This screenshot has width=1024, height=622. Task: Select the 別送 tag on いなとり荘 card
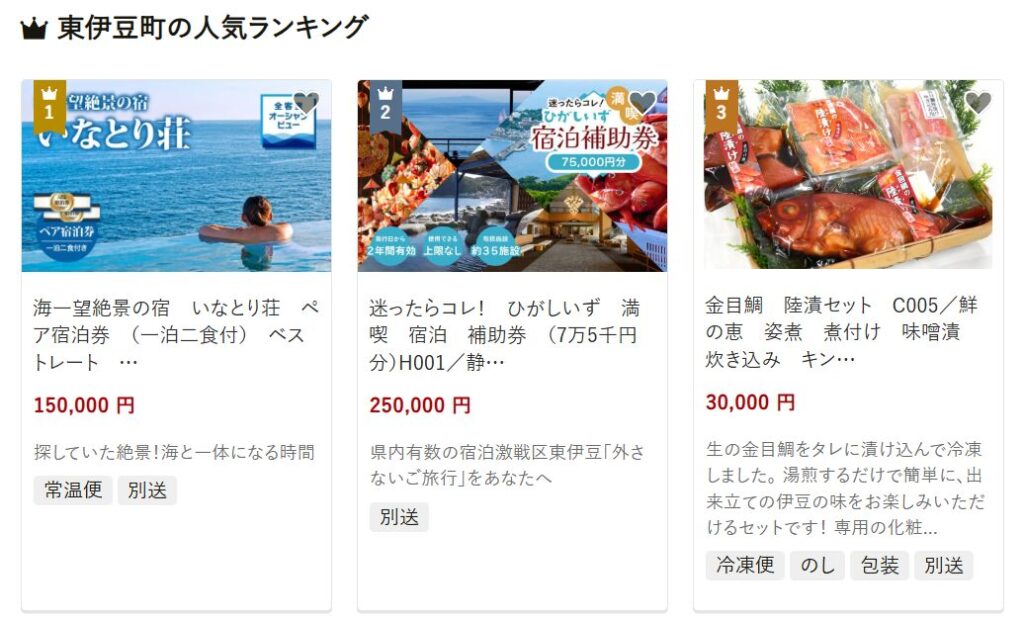click(x=147, y=490)
